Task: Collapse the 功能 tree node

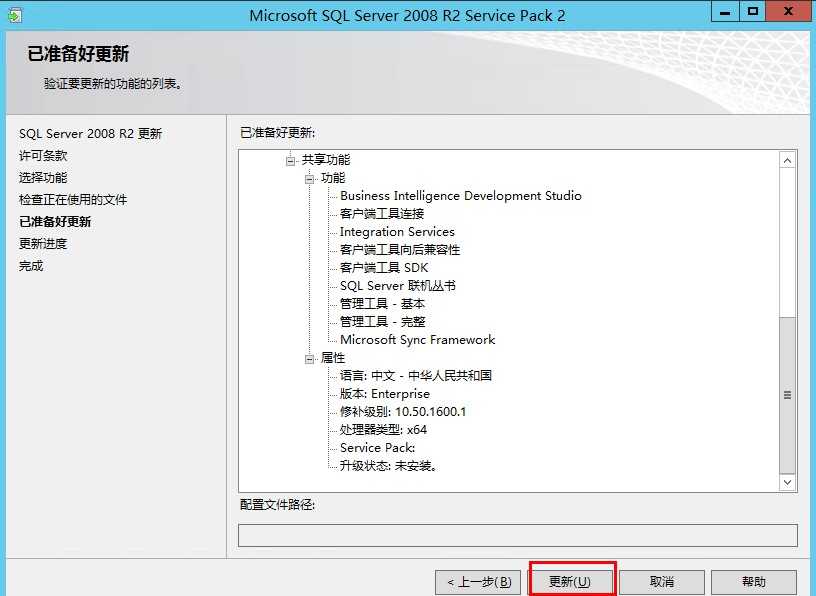Action: [x=310, y=179]
